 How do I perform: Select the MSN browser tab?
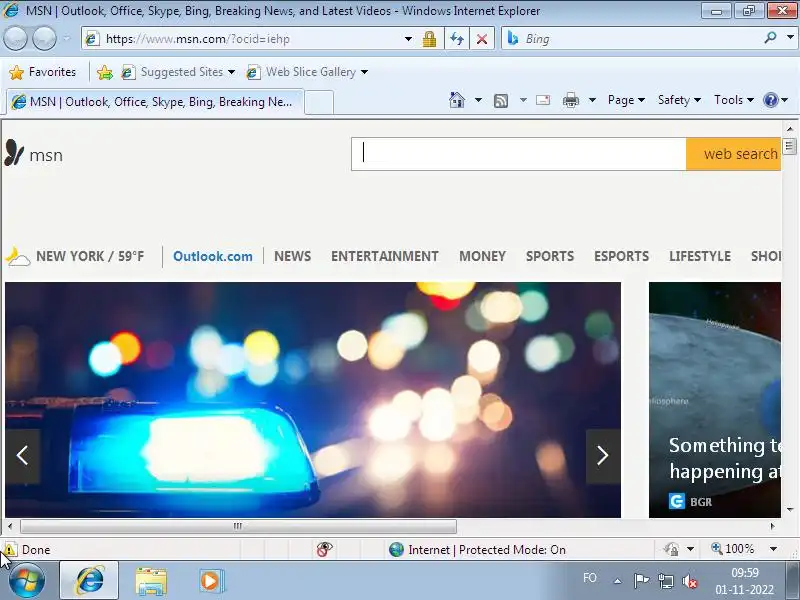click(155, 102)
